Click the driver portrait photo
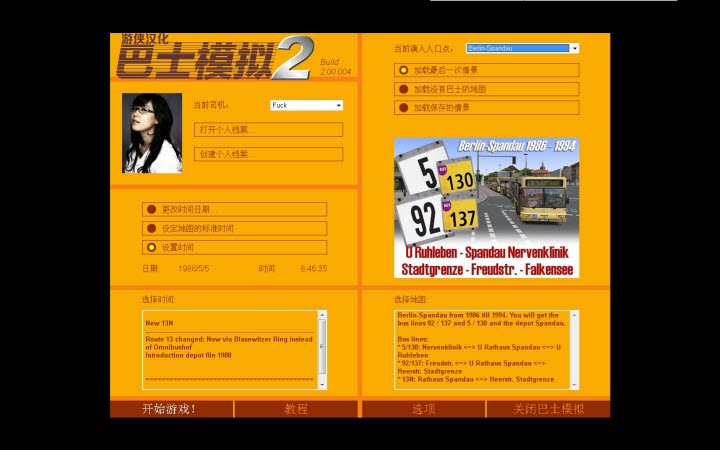The height and width of the screenshot is (450, 720). click(152, 133)
